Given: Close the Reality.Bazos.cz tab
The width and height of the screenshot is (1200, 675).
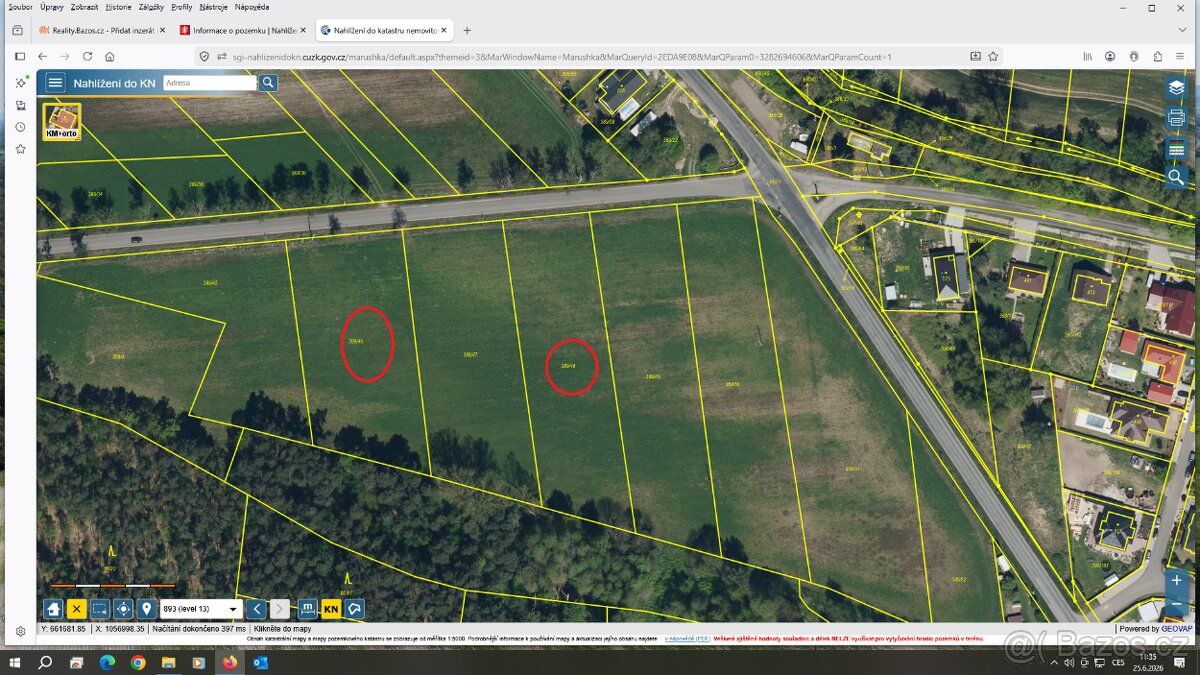Looking at the screenshot, I should [161, 31].
